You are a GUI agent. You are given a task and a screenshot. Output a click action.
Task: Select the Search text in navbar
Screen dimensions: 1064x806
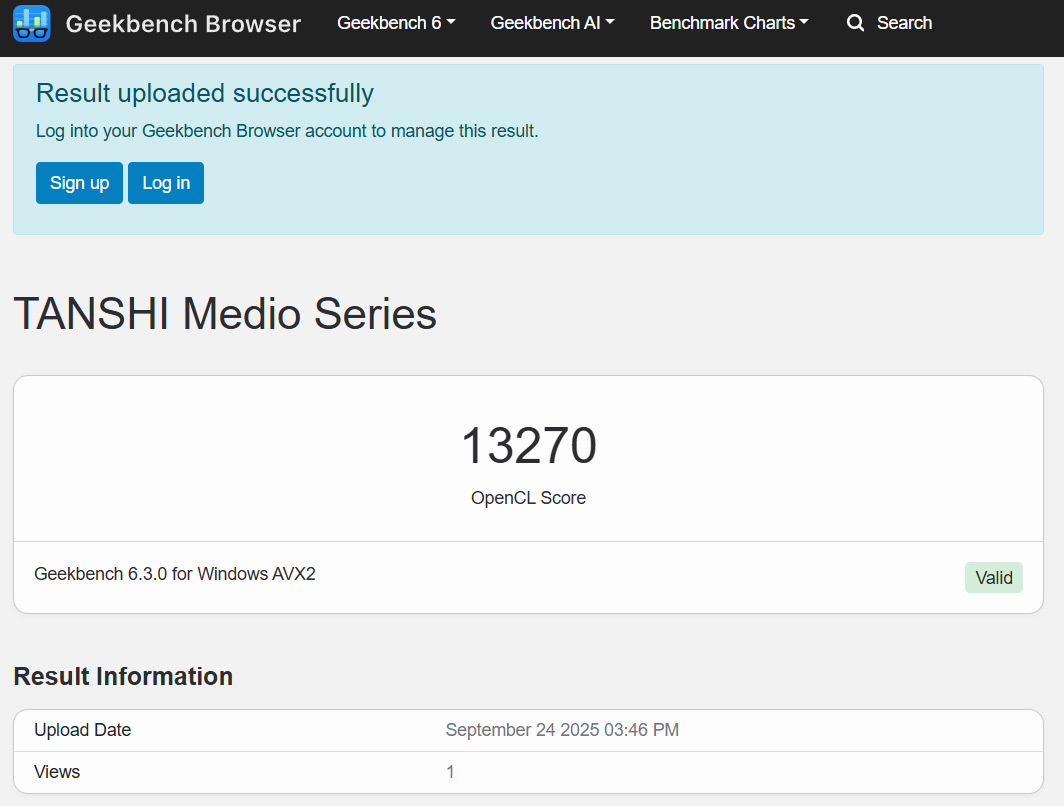[904, 23]
